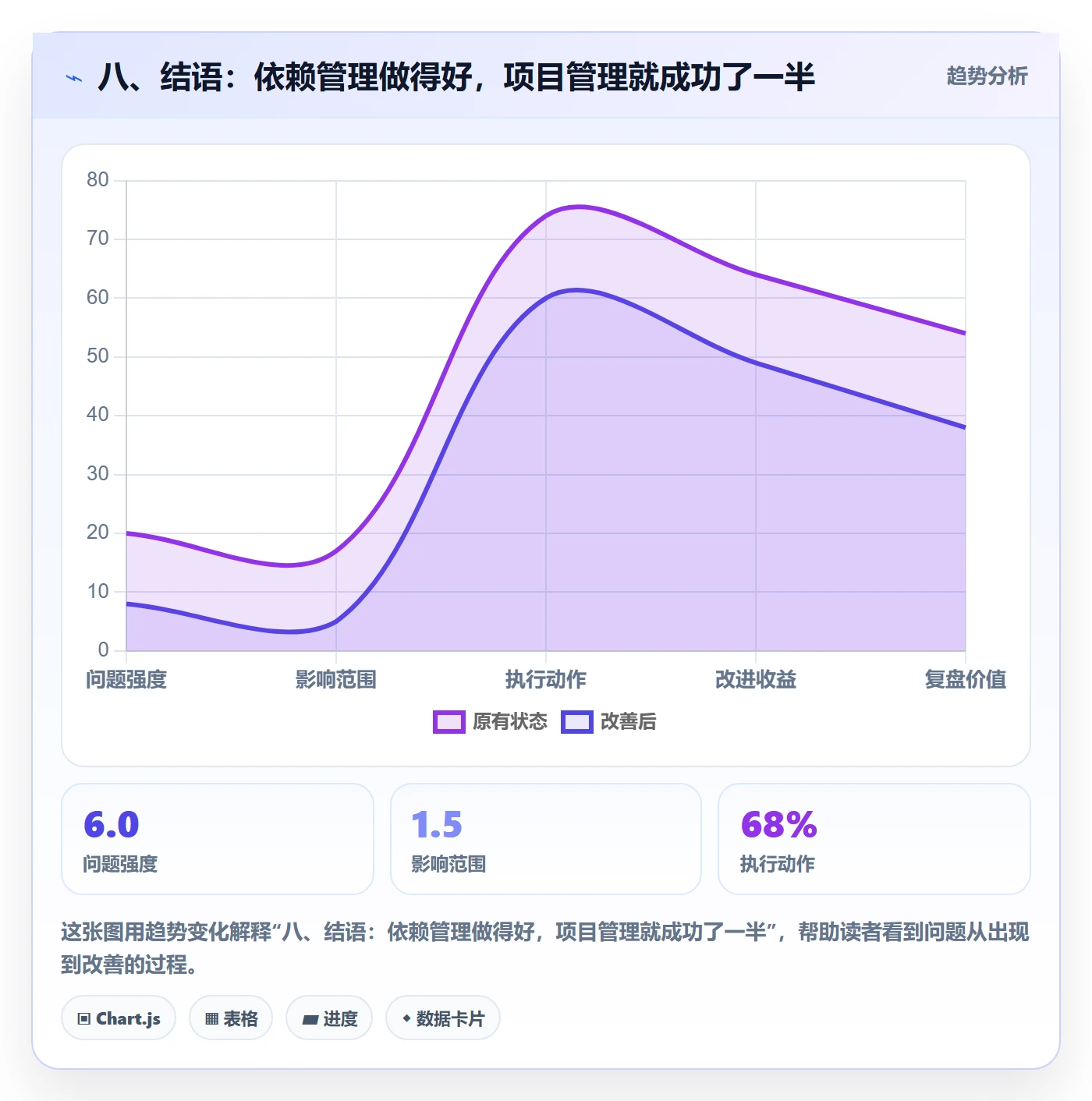Image resolution: width=1092 pixels, height=1101 pixels.
Task: Select the Chart.js tag
Action: point(119,1018)
